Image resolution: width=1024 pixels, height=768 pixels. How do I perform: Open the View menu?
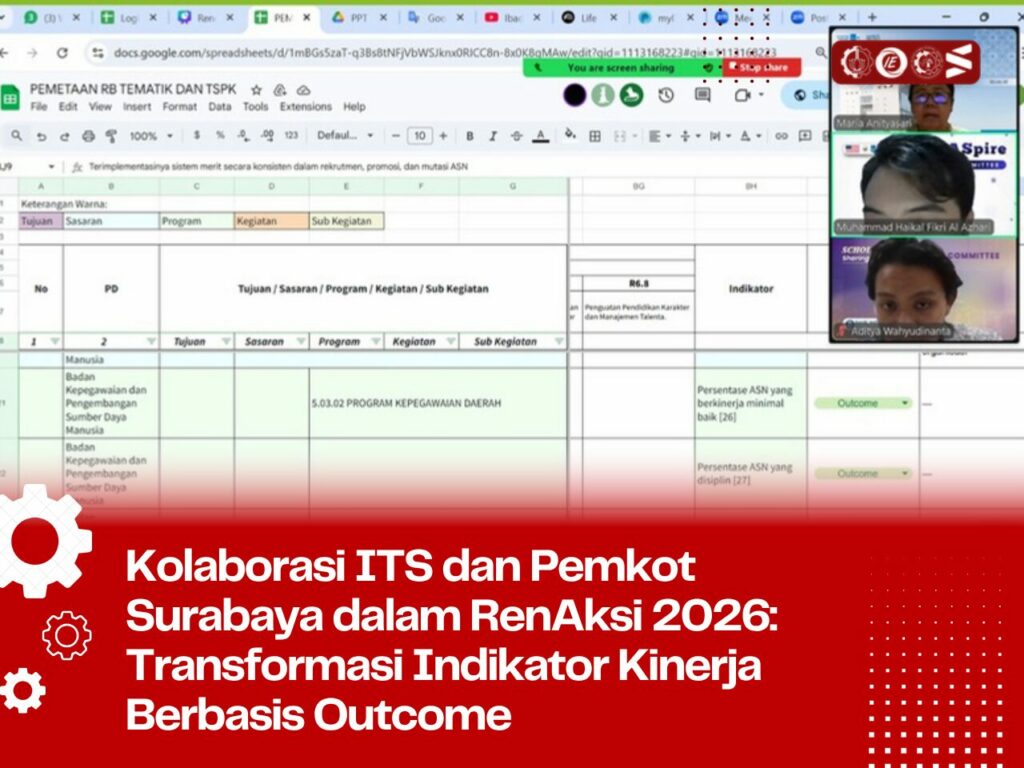tap(100, 106)
